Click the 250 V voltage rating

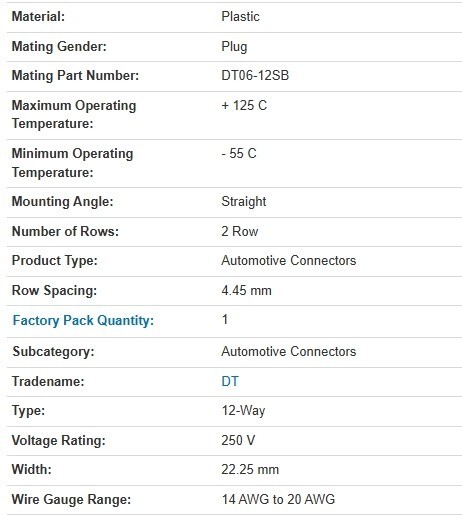point(238,440)
